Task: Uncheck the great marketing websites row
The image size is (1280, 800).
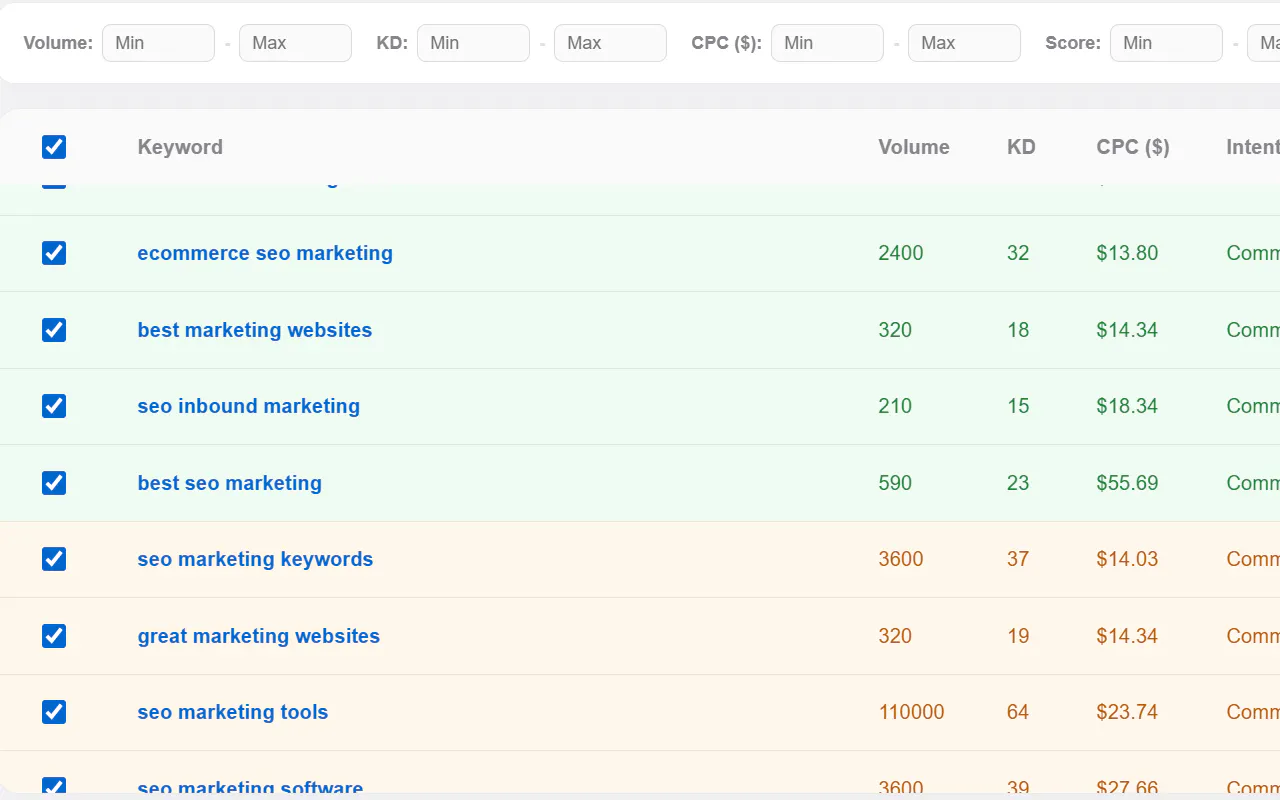Action: [x=54, y=636]
